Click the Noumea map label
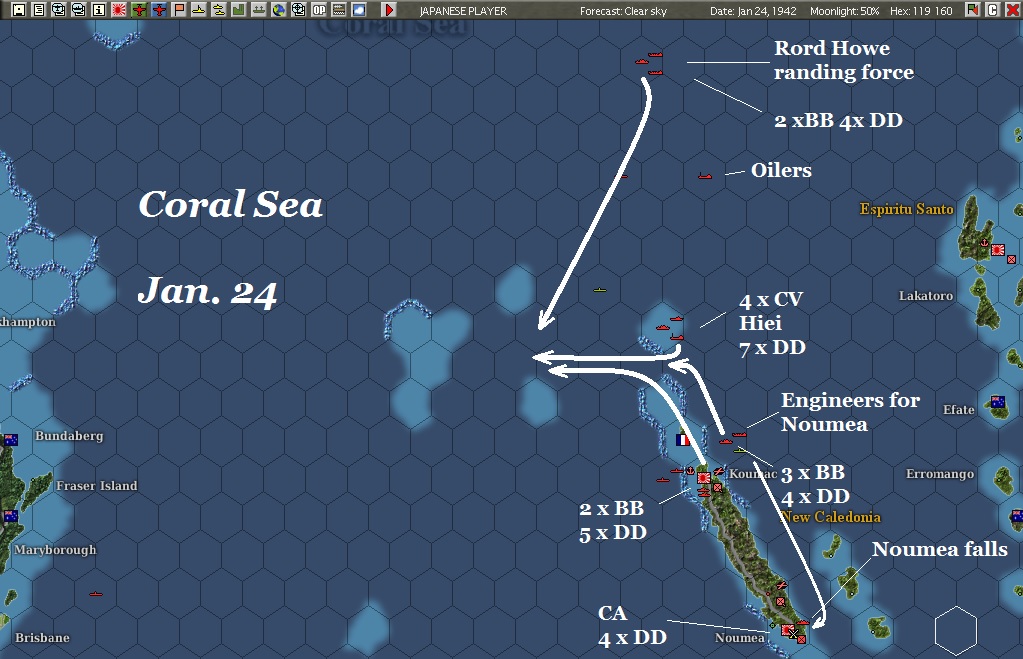The height and width of the screenshot is (659, 1023). click(739, 637)
